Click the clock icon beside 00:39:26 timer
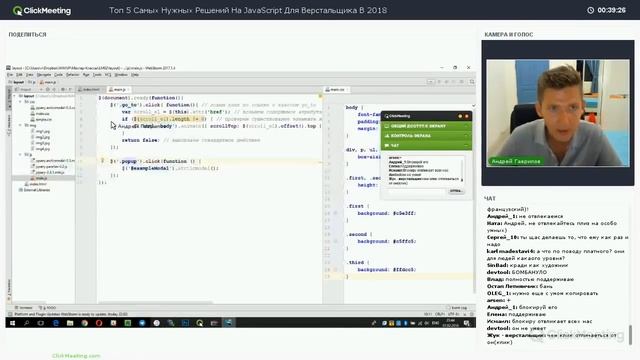Image resolution: width=640 pixels, height=360 pixels. click(590, 10)
